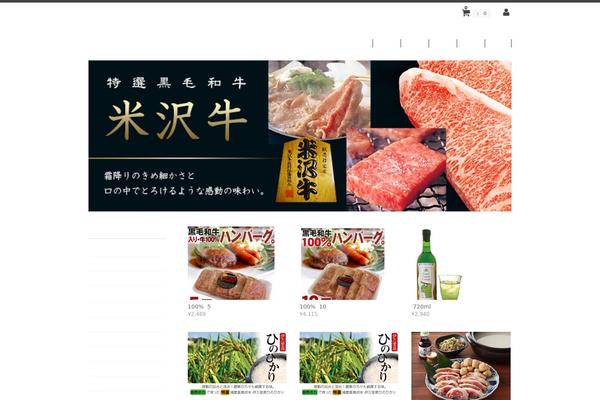Open the sliced meat platter product image

[461, 366]
